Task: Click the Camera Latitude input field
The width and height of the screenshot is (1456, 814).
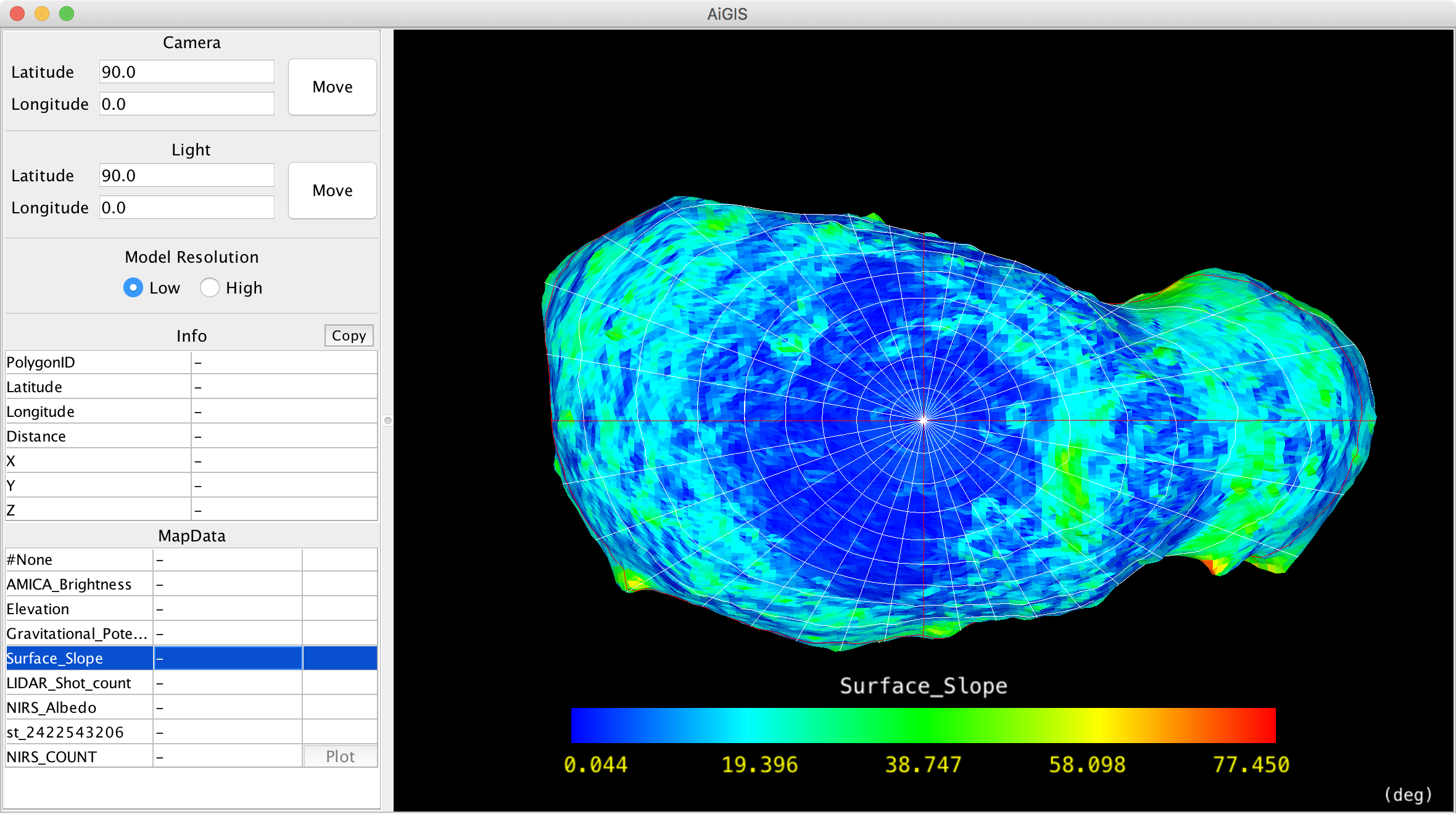Action: tap(186, 72)
